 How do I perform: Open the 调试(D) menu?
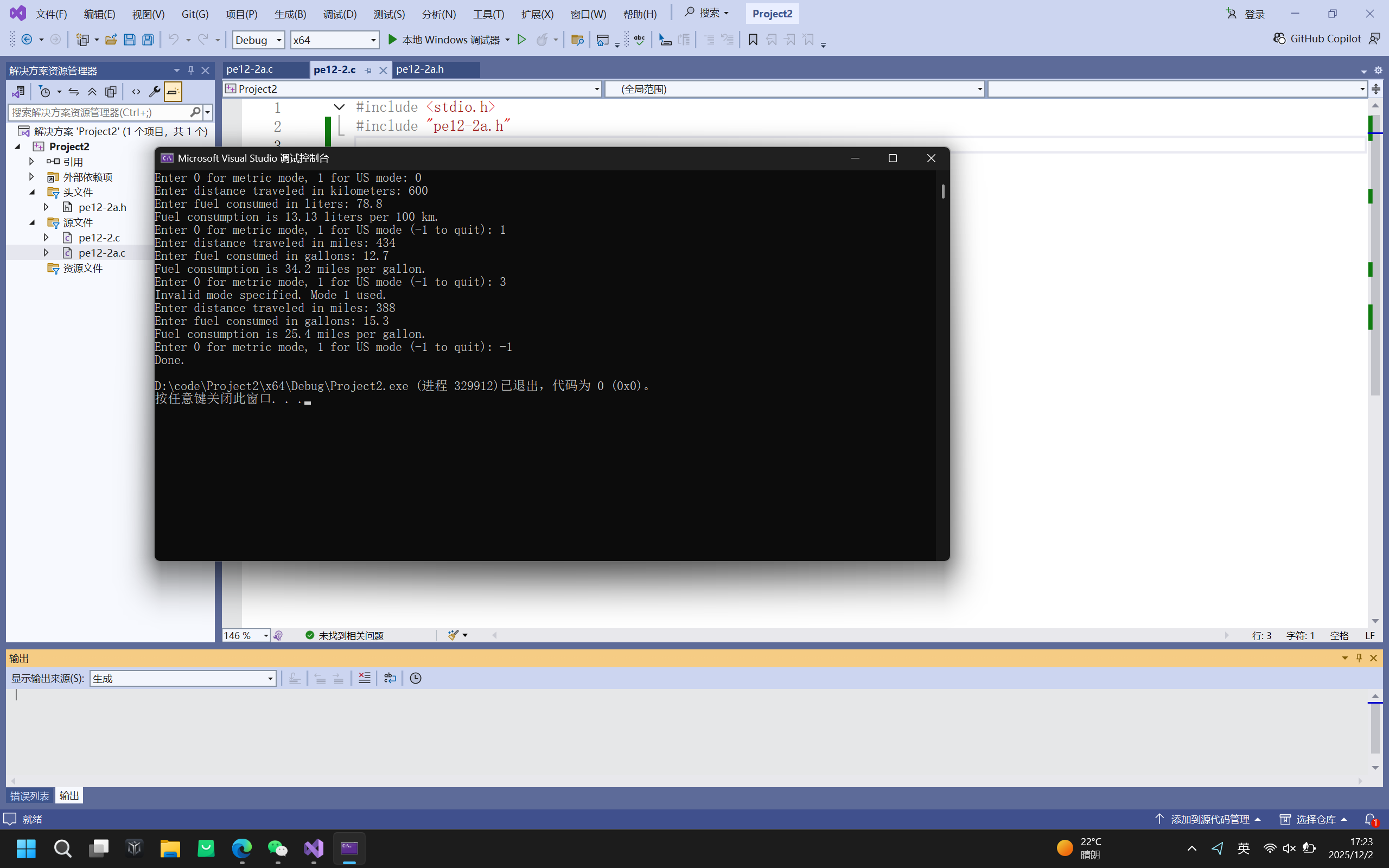coord(339,14)
